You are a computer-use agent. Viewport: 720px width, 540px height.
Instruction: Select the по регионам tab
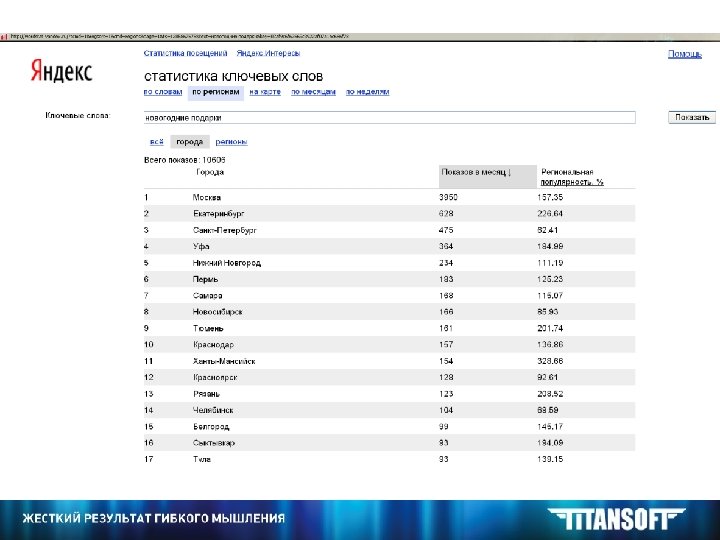pyautogui.click(x=216, y=92)
